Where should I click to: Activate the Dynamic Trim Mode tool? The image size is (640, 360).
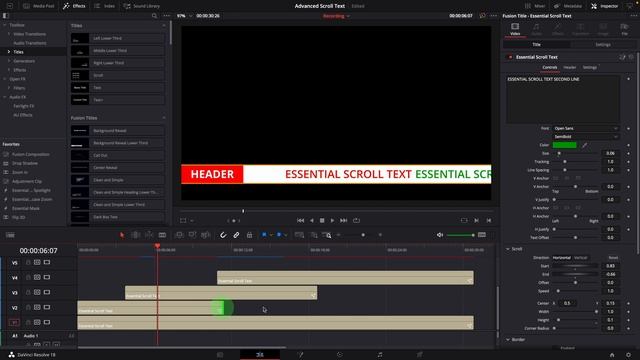[x=149, y=235]
